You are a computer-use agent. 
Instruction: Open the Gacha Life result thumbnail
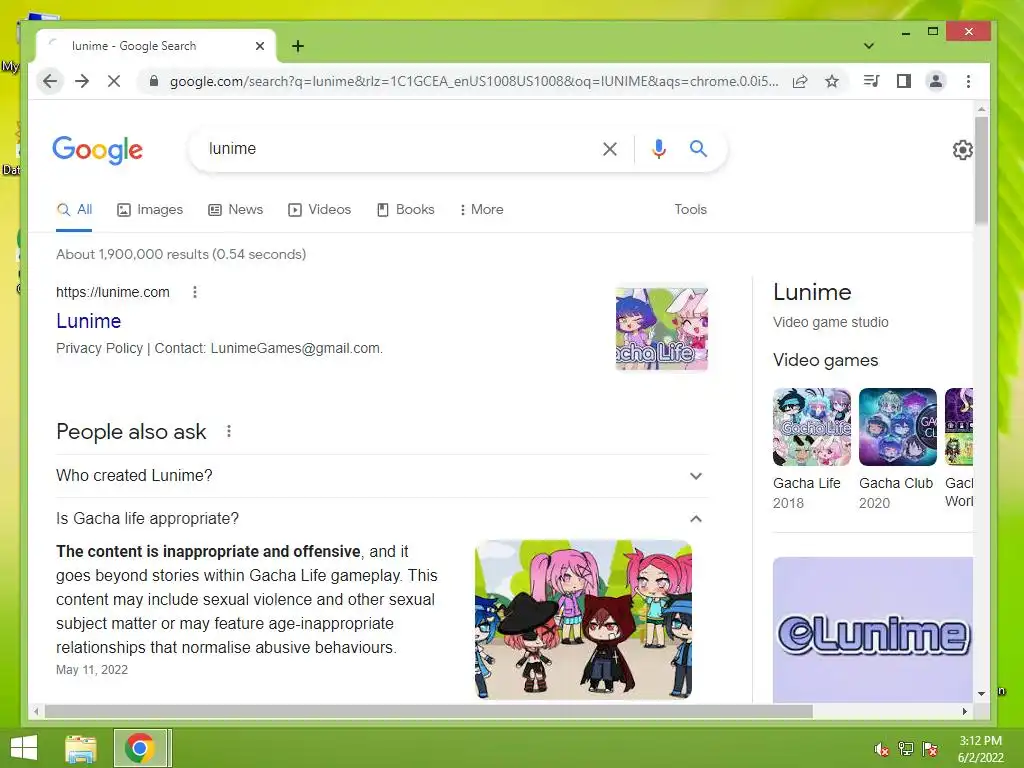click(x=662, y=329)
